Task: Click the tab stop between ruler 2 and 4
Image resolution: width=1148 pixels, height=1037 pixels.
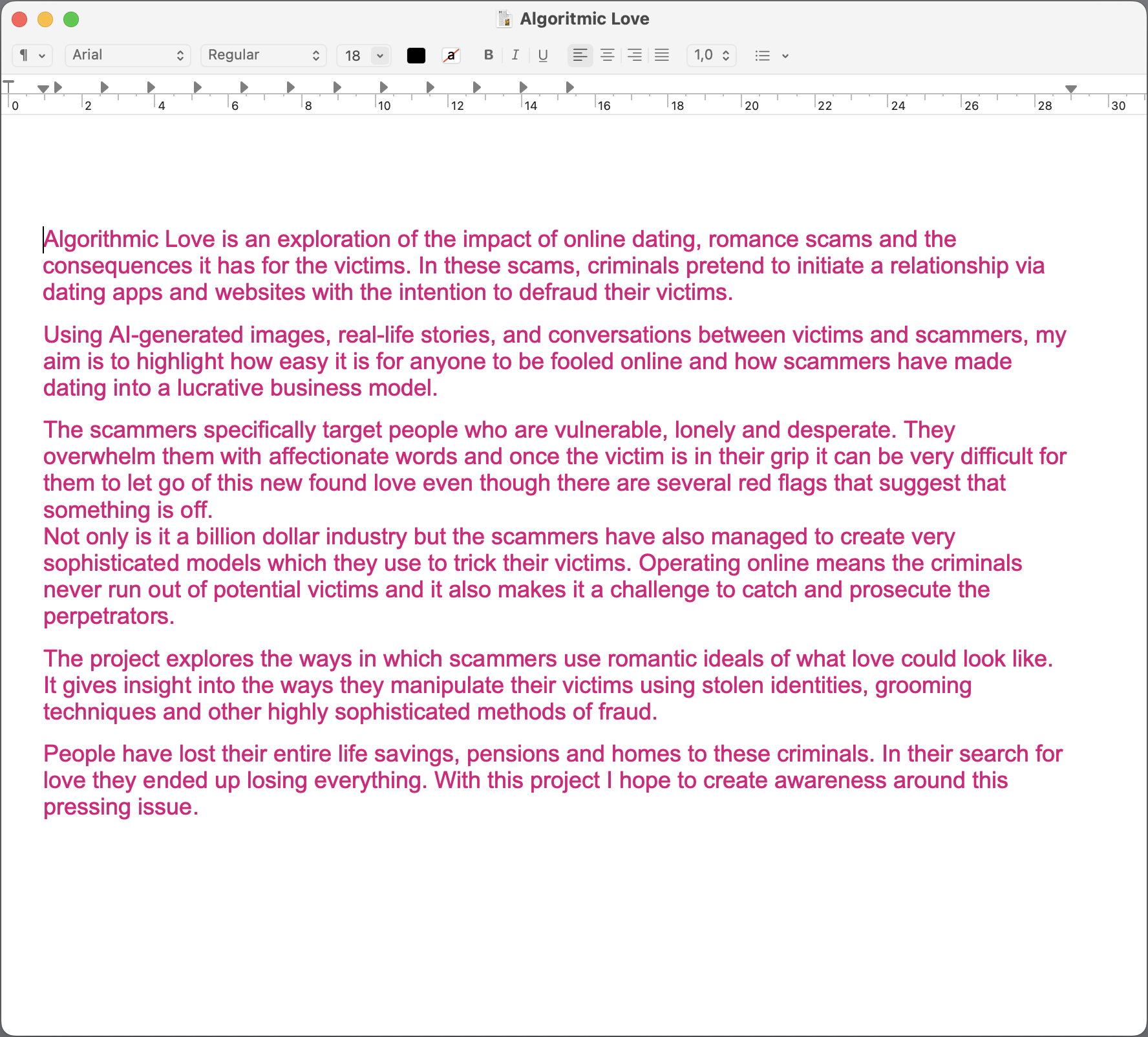Action: [x=104, y=87]
